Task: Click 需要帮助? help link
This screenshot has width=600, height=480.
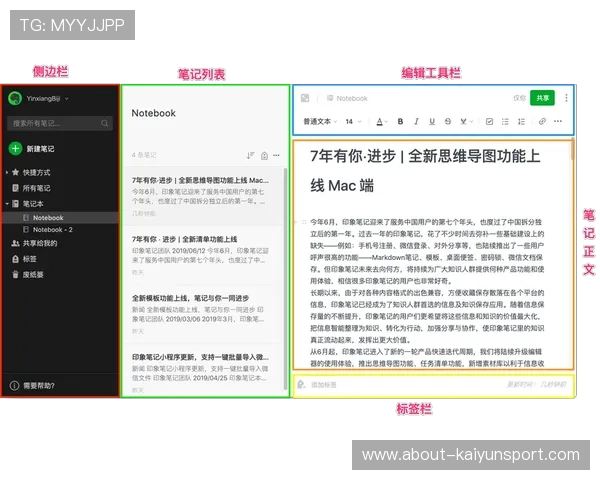Action: [x=39, y=385]
